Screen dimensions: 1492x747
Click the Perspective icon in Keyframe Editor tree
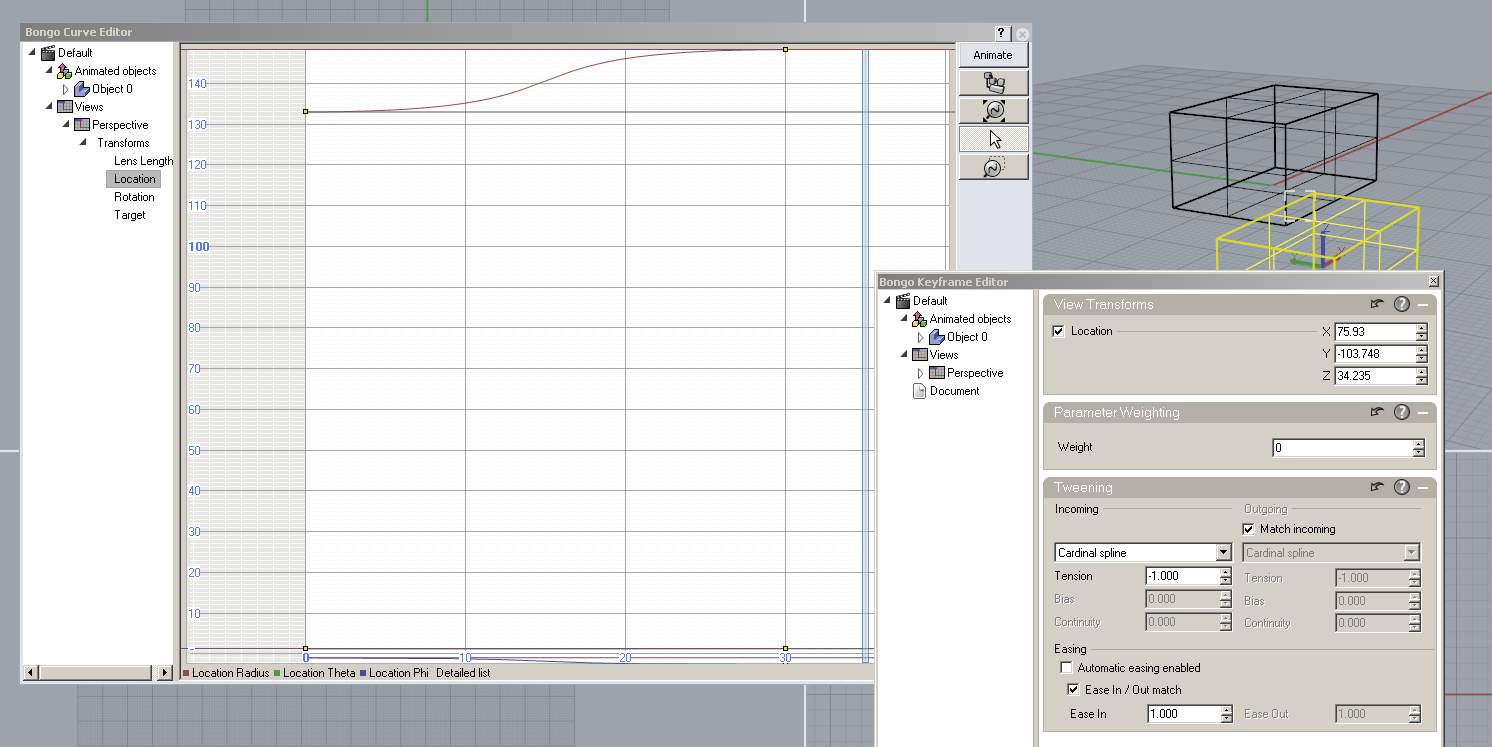point(937,373)
